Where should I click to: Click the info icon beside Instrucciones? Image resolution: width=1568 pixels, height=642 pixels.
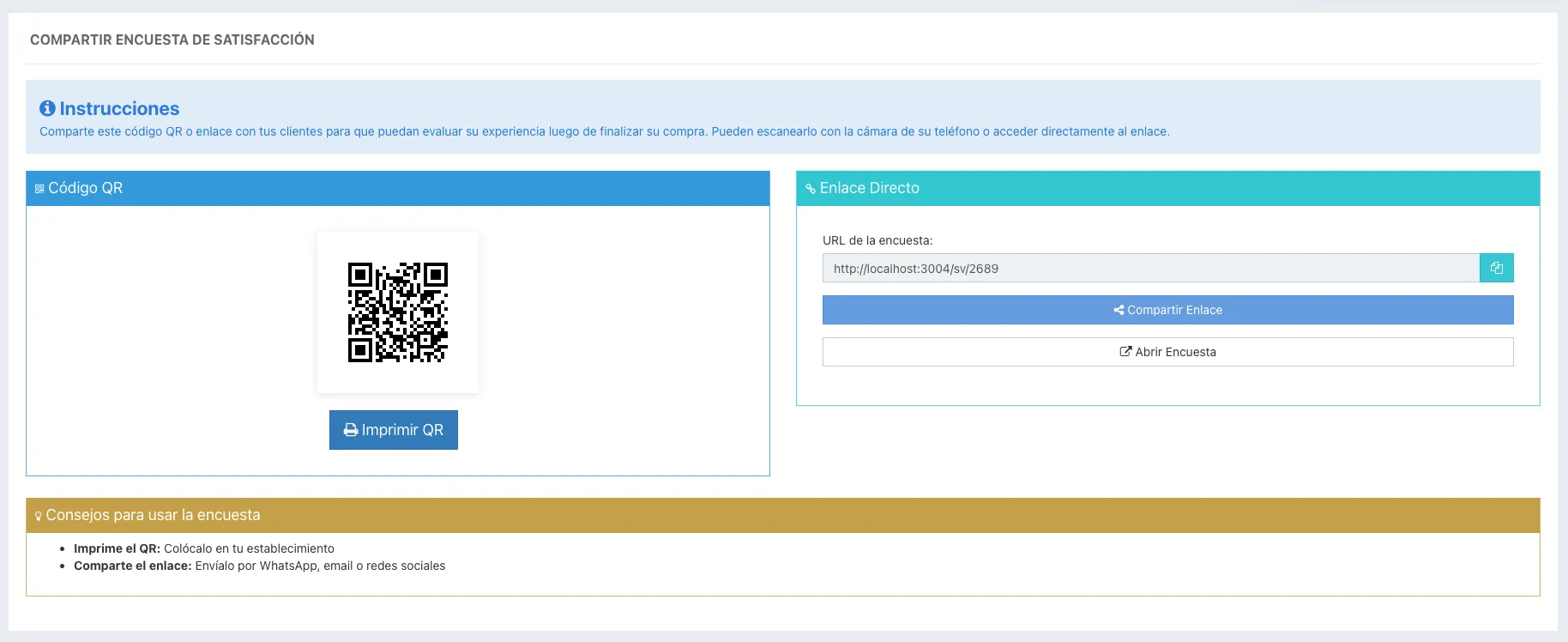pyautogui.click(x=47, y=108)
